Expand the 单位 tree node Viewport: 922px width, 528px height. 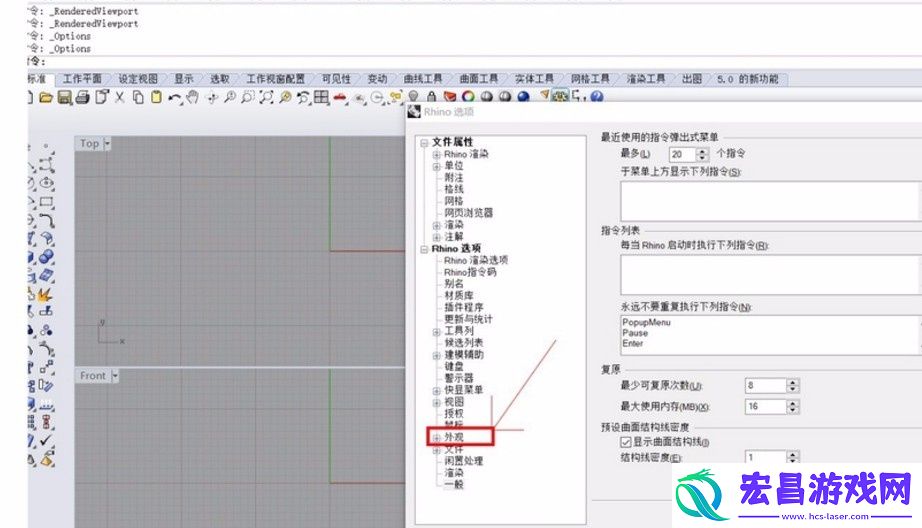pos(436,166)
